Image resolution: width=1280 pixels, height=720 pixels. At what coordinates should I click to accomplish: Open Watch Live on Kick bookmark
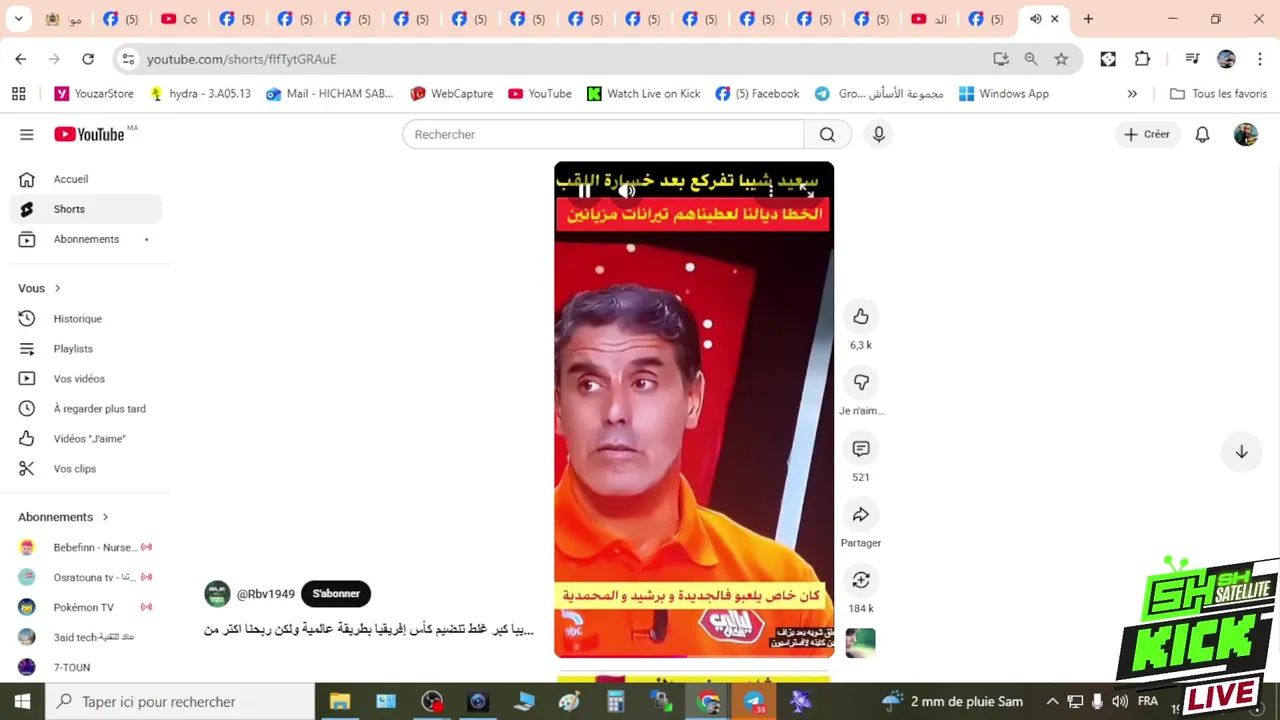click(644, 94)
